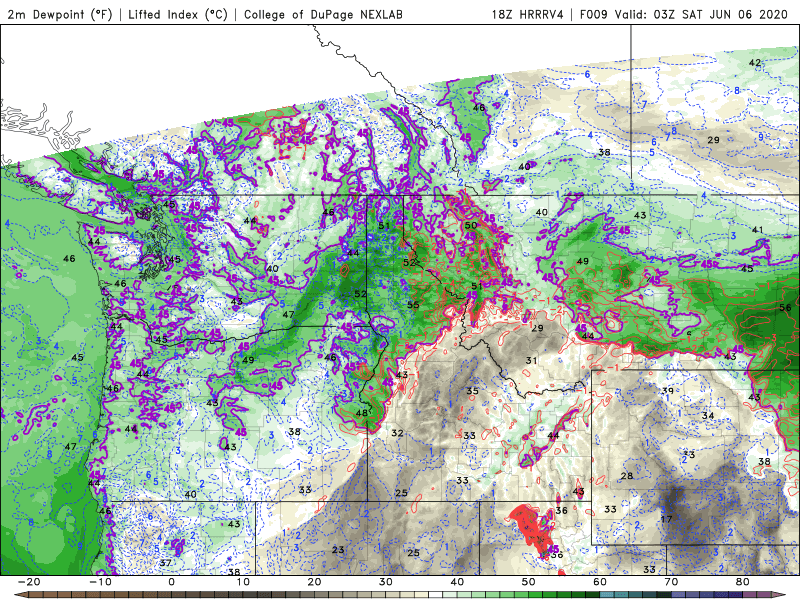The height and width of the screenshot is (600, 800).
Task: Click the "College of DuPage NEXLAB" header text
Action: click(x=323, y=14)
